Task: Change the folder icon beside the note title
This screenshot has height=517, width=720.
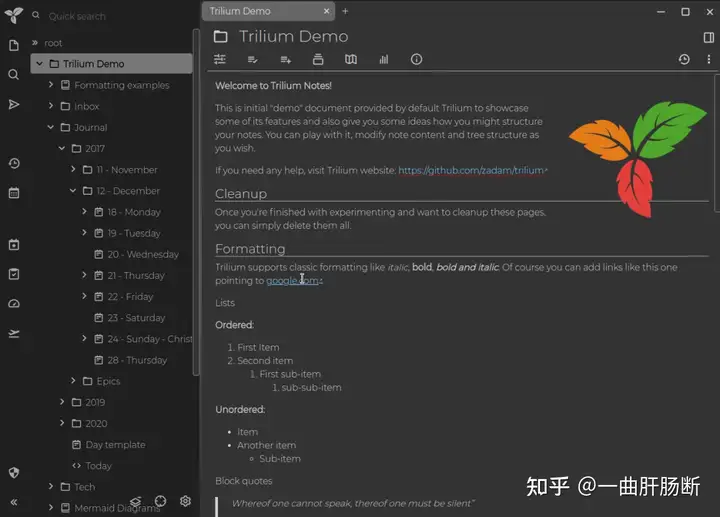Action: [220, 36]
